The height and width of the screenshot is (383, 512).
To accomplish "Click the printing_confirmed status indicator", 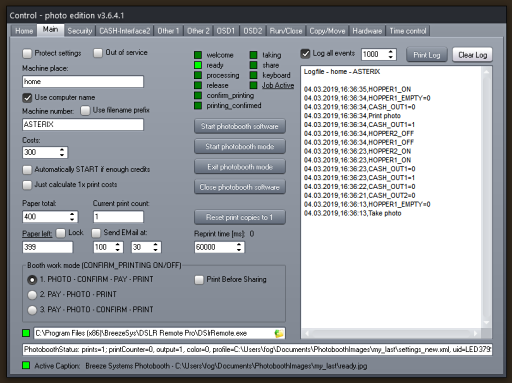I will [x=198, y=106].
